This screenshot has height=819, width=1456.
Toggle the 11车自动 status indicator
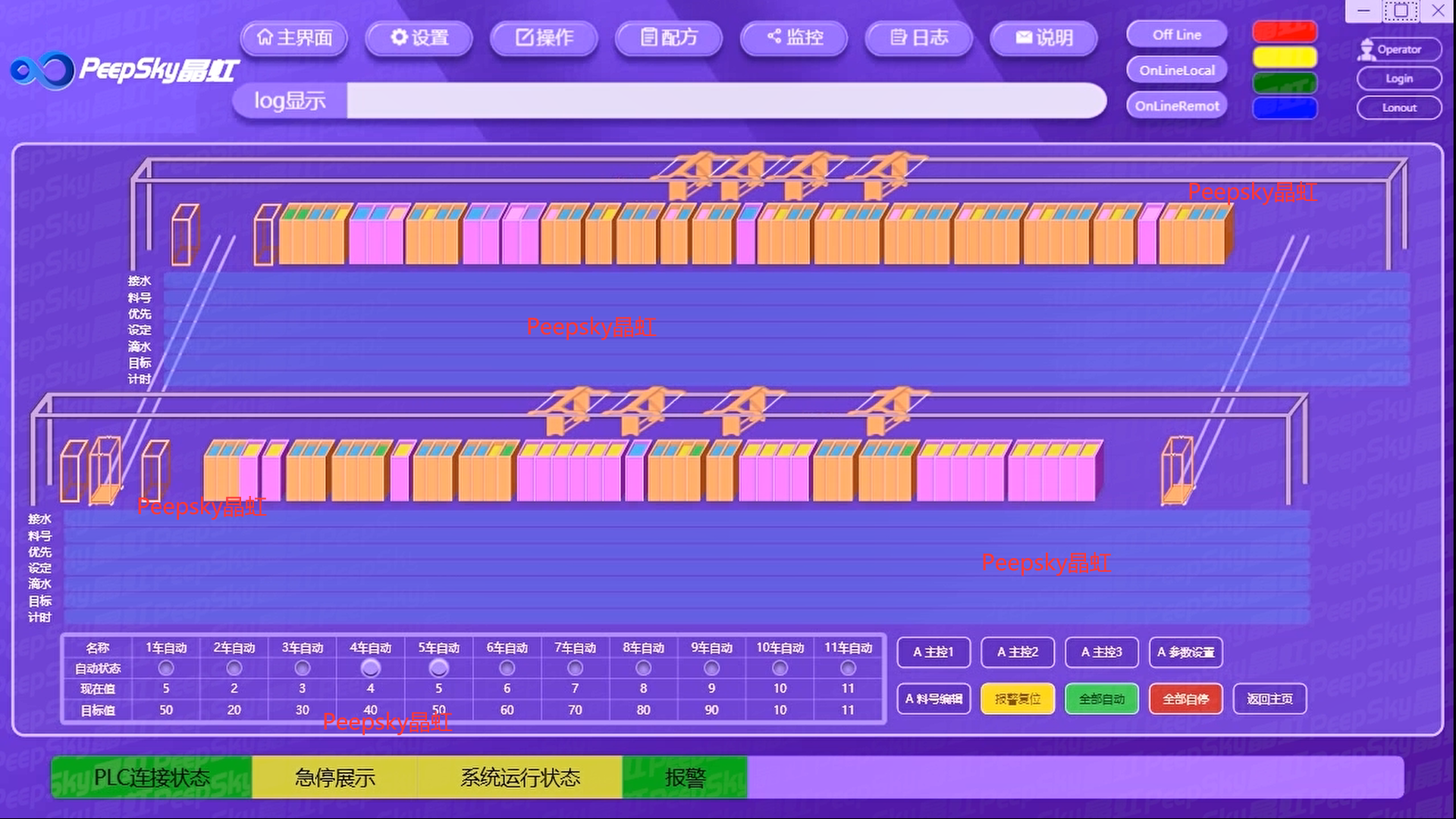point(848,668)
